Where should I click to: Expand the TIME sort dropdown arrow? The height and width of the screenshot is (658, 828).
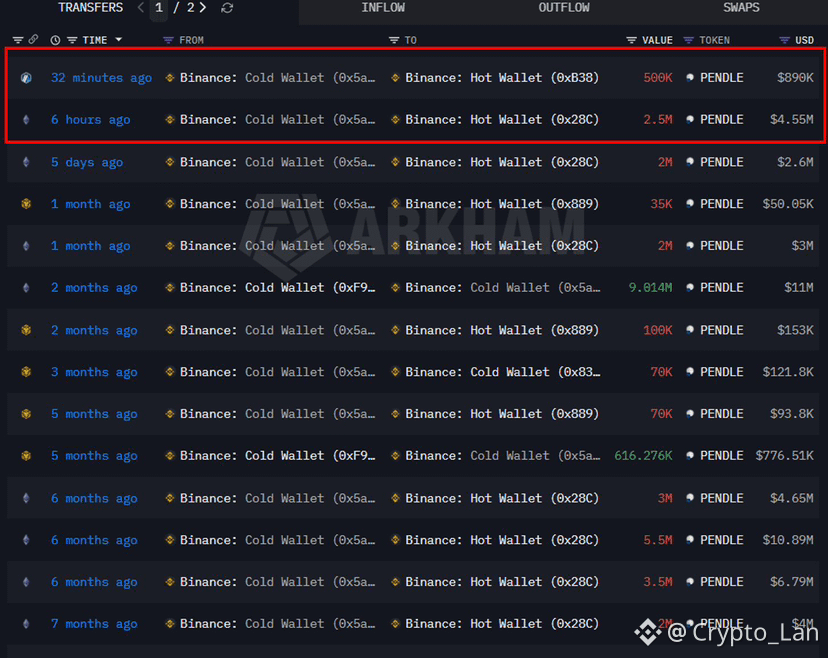tap(118, 40)
